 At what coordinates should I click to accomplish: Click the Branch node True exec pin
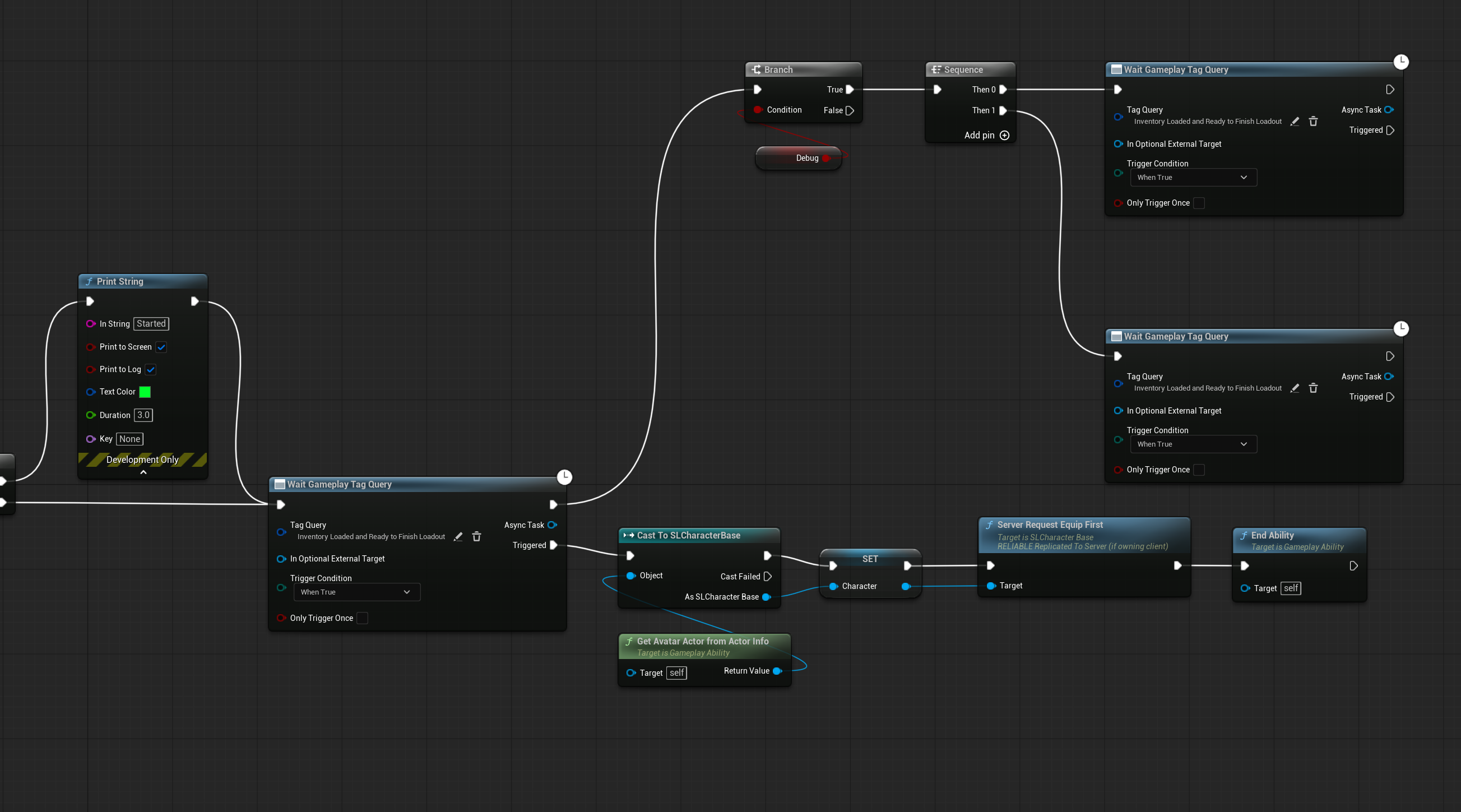click(x=850, y=90)
